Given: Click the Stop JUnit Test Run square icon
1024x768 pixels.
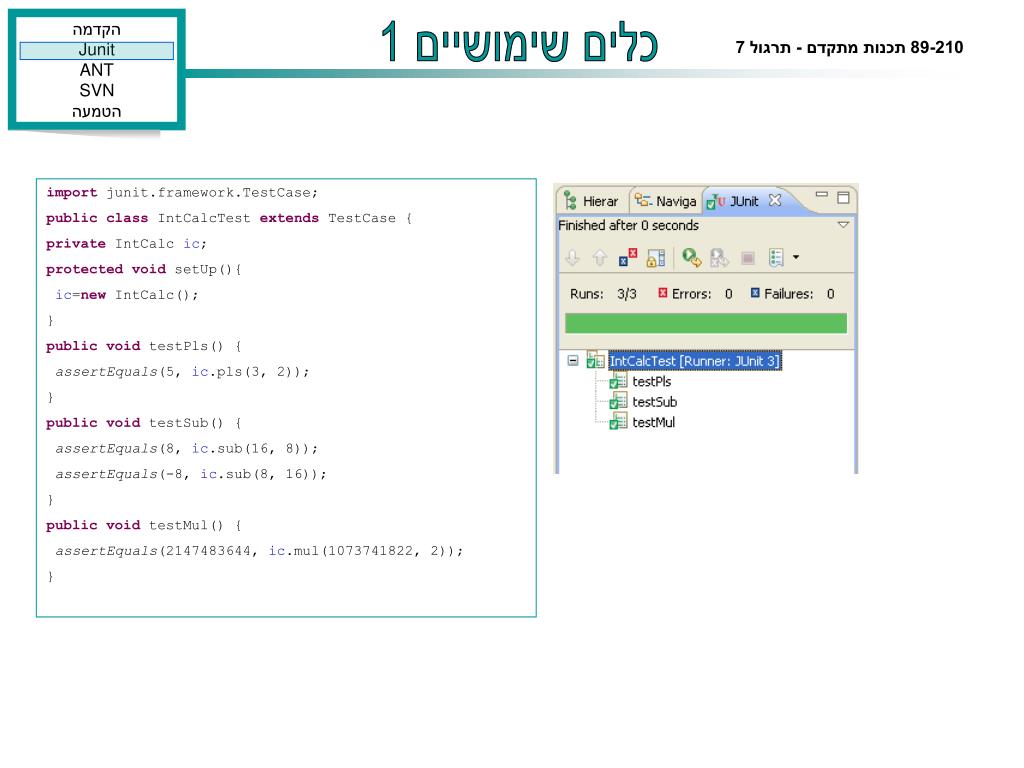Looking at the screenshot, I should pos(748,258).
